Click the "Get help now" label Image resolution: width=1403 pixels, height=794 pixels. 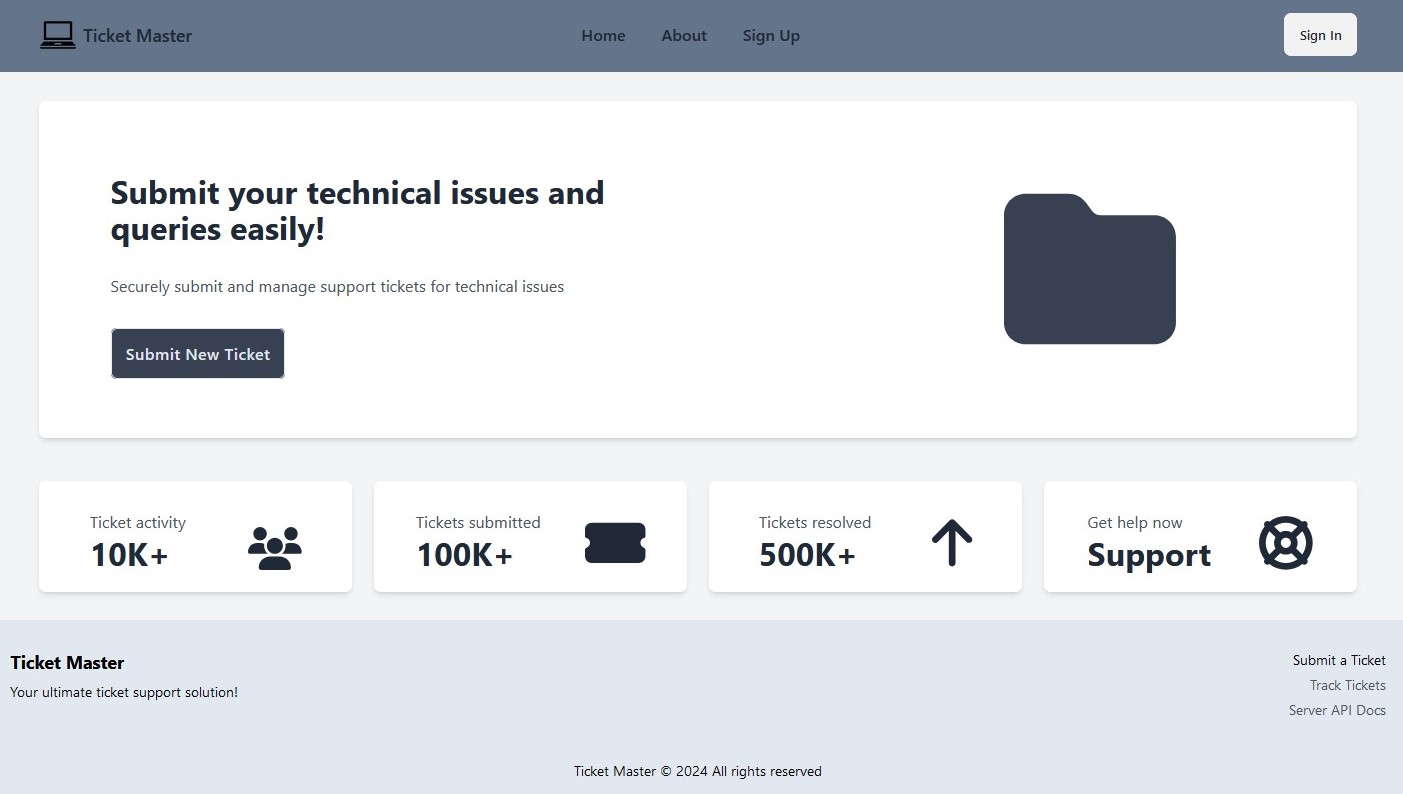(x=1135, y=523)
